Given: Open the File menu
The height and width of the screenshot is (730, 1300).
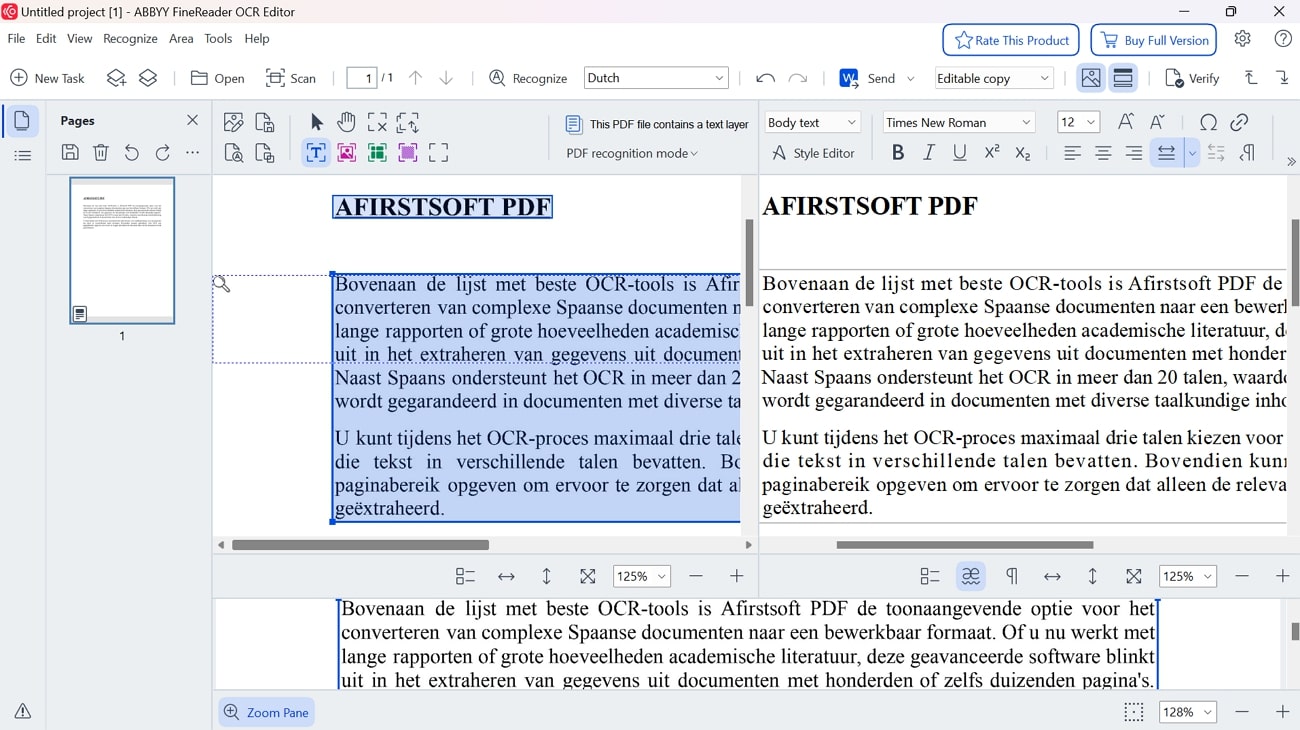Looking at the screenshot, I should pyautogui.click(x=16, y=38).
